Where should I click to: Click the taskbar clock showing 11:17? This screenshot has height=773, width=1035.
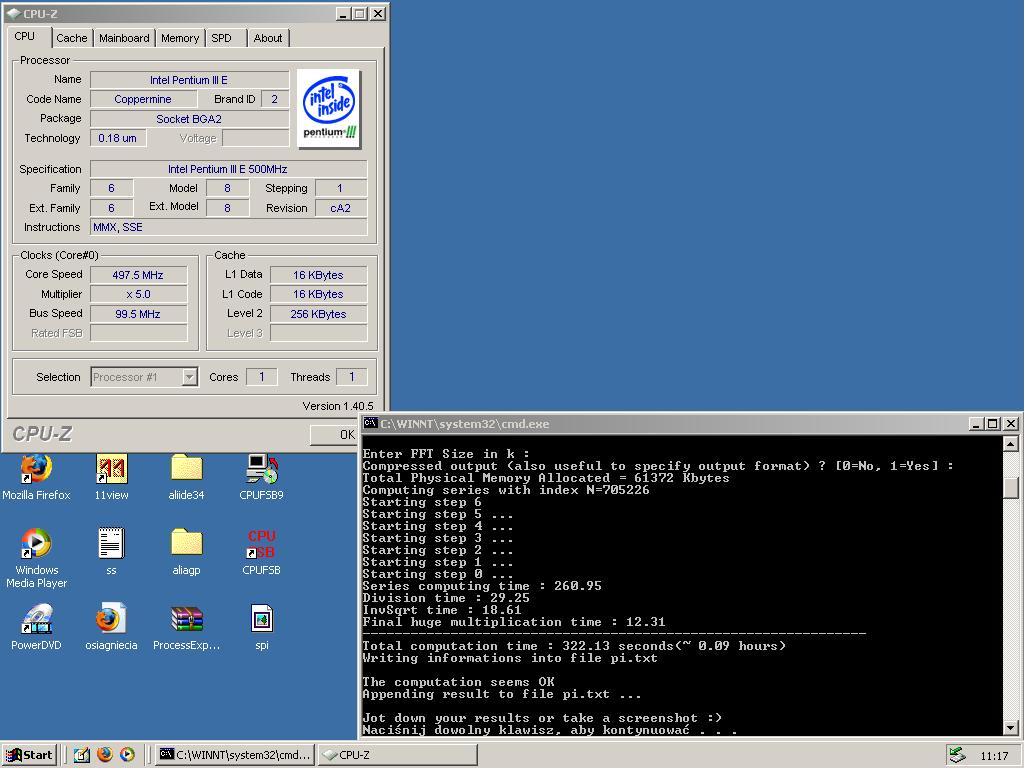[x=993, y=756]
